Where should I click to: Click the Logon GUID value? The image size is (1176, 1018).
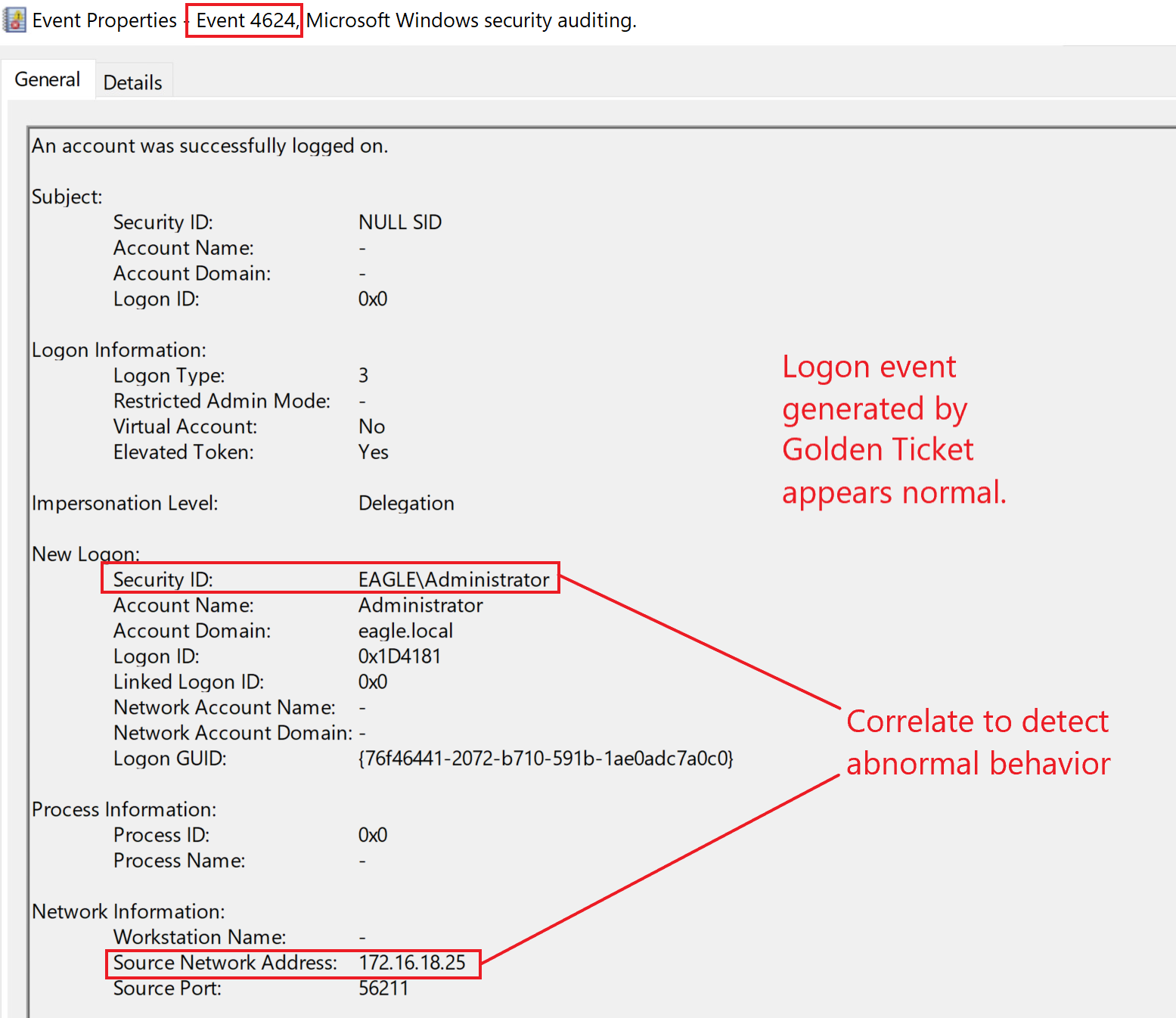545,759
